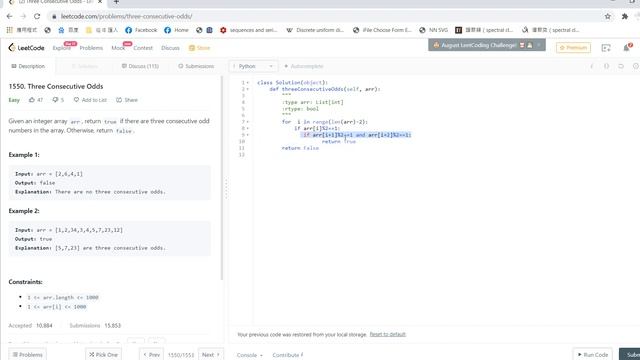Image resolution: width=640 pixels, height=360 pixels.
Task: Click Add to List
Action: (90, 100)
